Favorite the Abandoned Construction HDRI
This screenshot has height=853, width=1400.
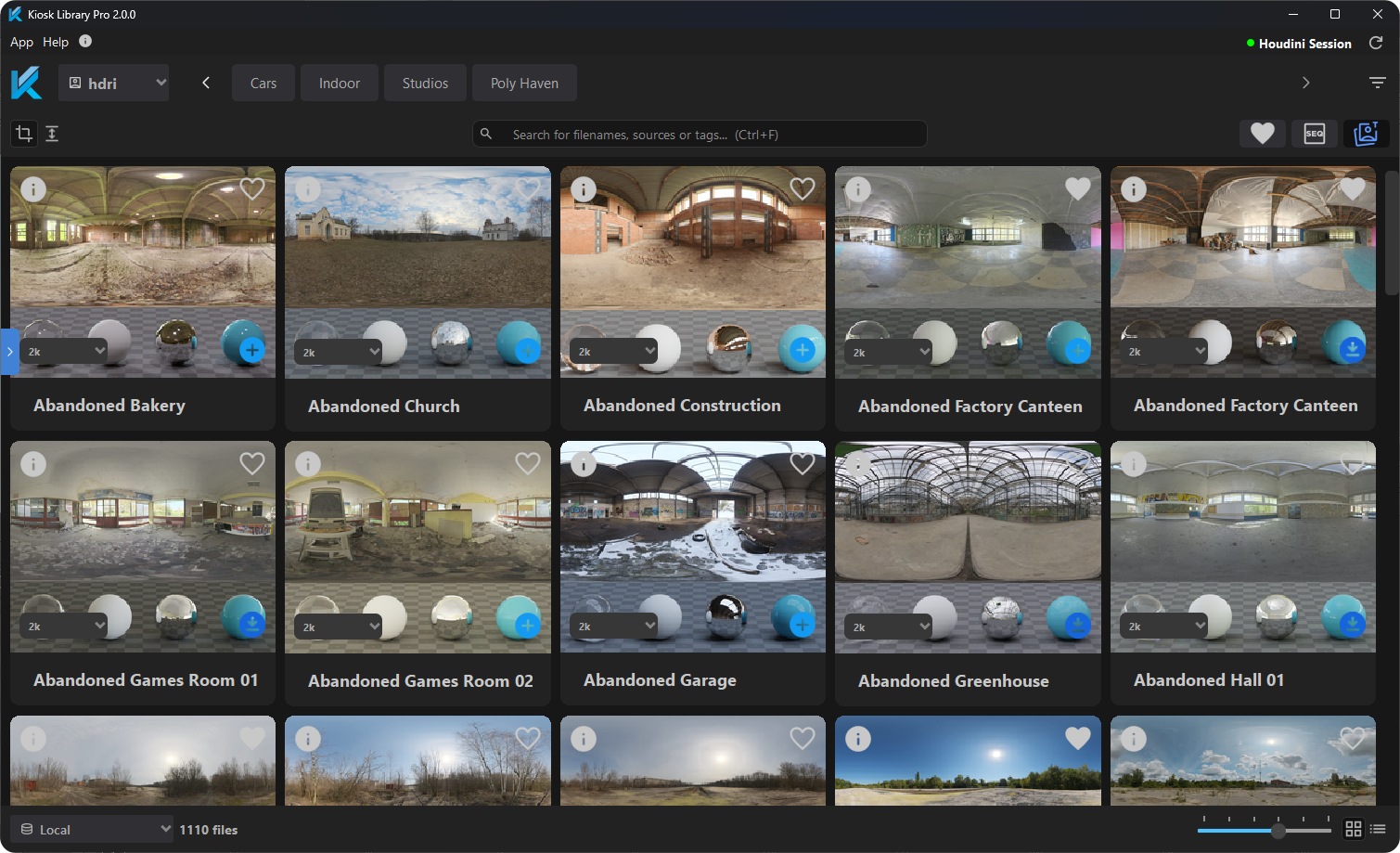tap(802, 189)
